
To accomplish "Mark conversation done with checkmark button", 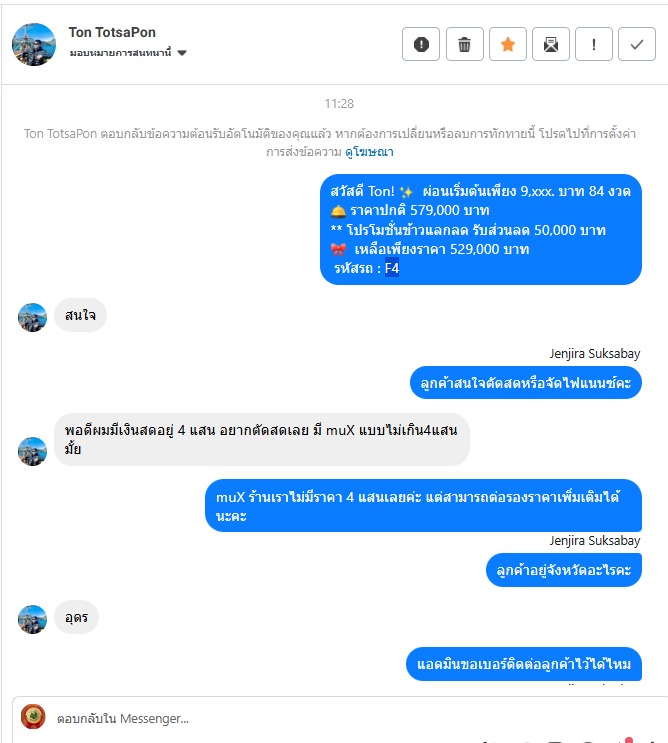I will click(x=637, y=44).
